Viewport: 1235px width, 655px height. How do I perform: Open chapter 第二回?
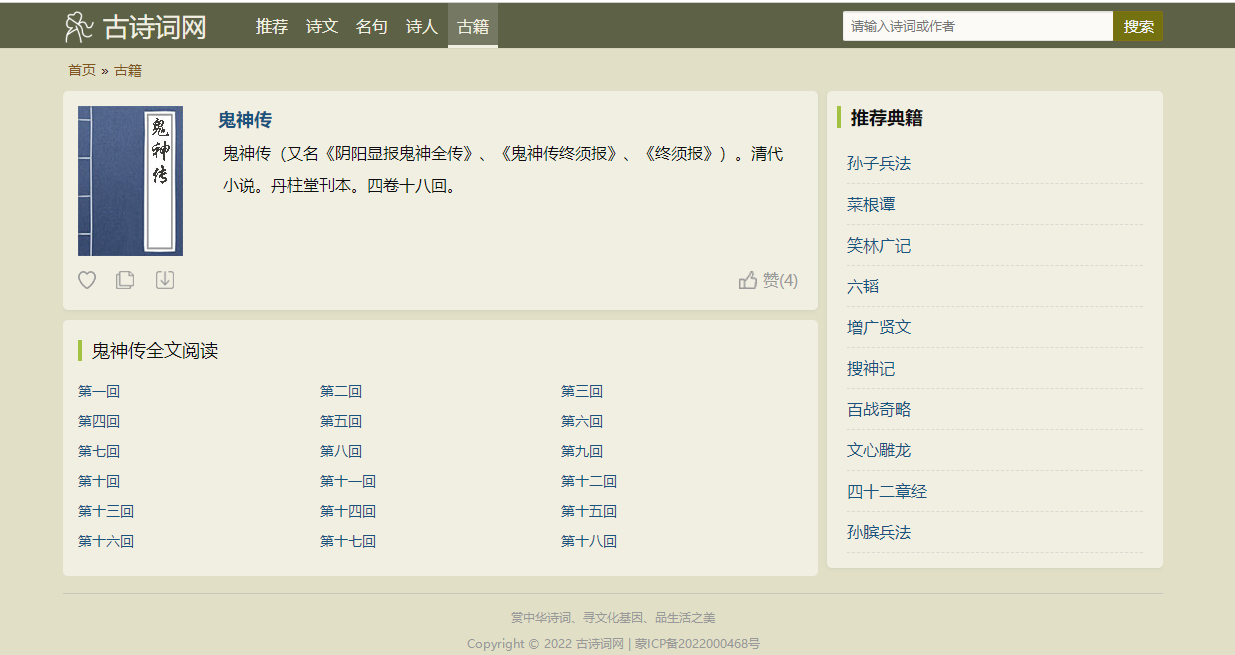341,391
